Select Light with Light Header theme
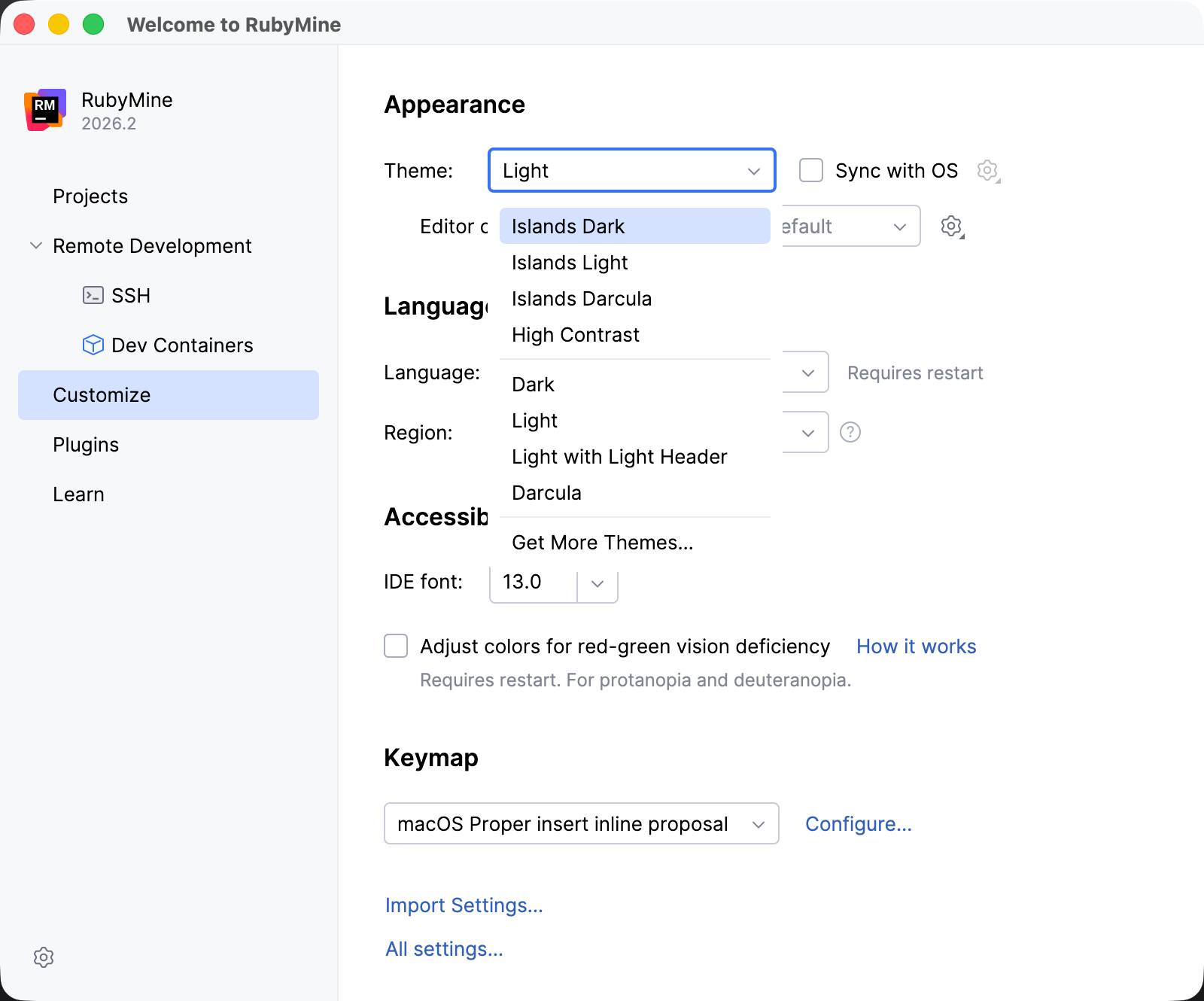 coord(635,456)
